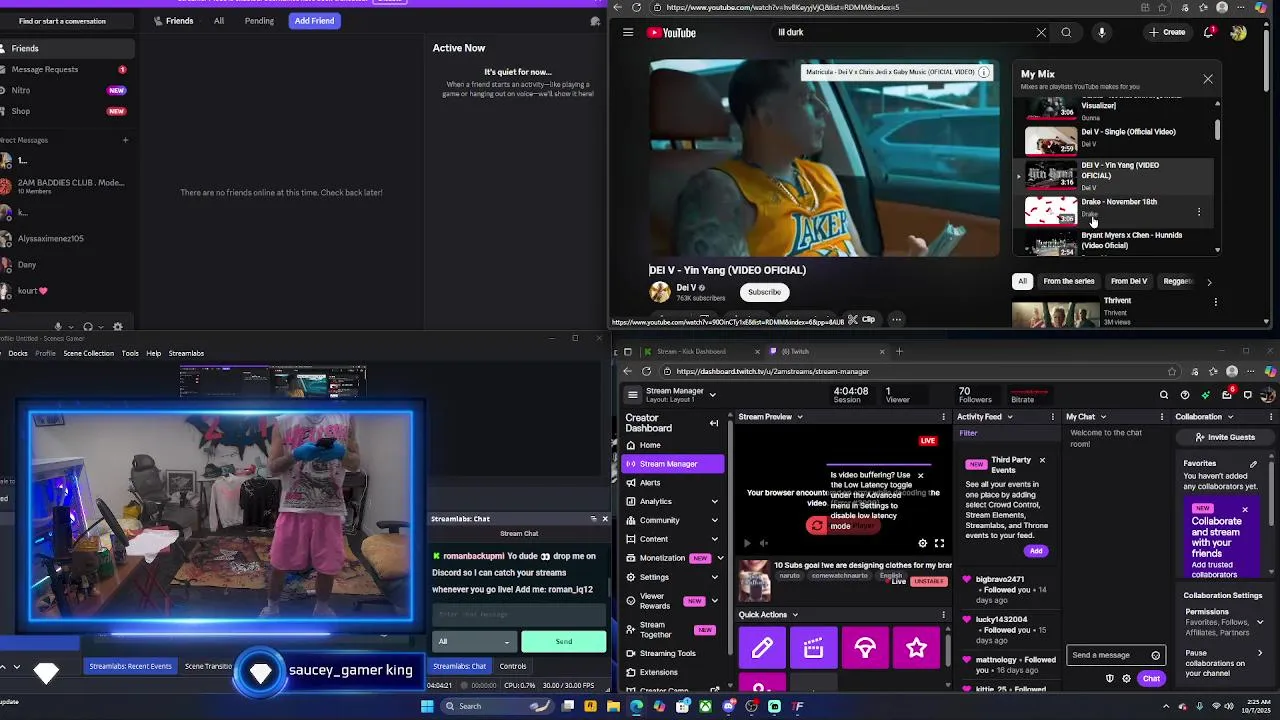Edit Favorites collaborators pencil icon
This screenshot has width=1280, height=720.
[1254, 464]
